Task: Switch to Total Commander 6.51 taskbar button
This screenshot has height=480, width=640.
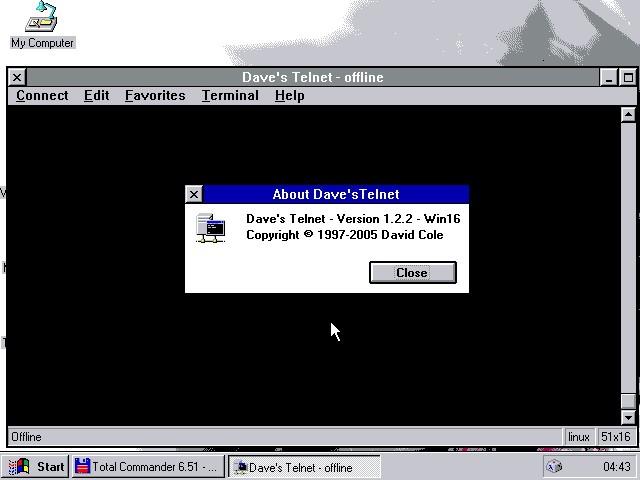Action: (149, 466)
